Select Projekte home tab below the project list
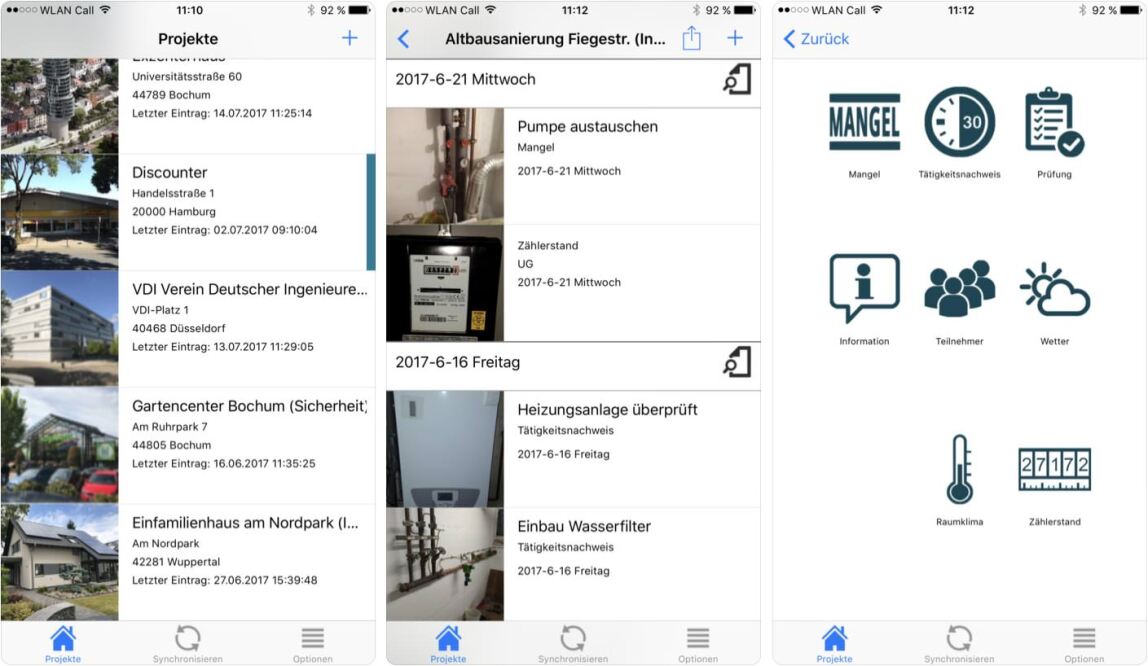Image resolution: width=1148 pixels, height=666 pixels. 63,644
